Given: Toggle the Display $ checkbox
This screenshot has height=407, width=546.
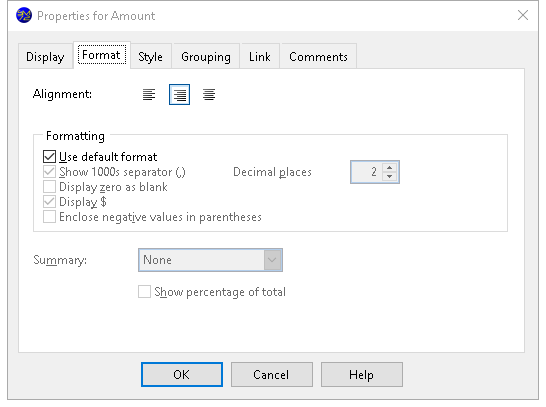Looking at the screenshot, I should (49, 202).
